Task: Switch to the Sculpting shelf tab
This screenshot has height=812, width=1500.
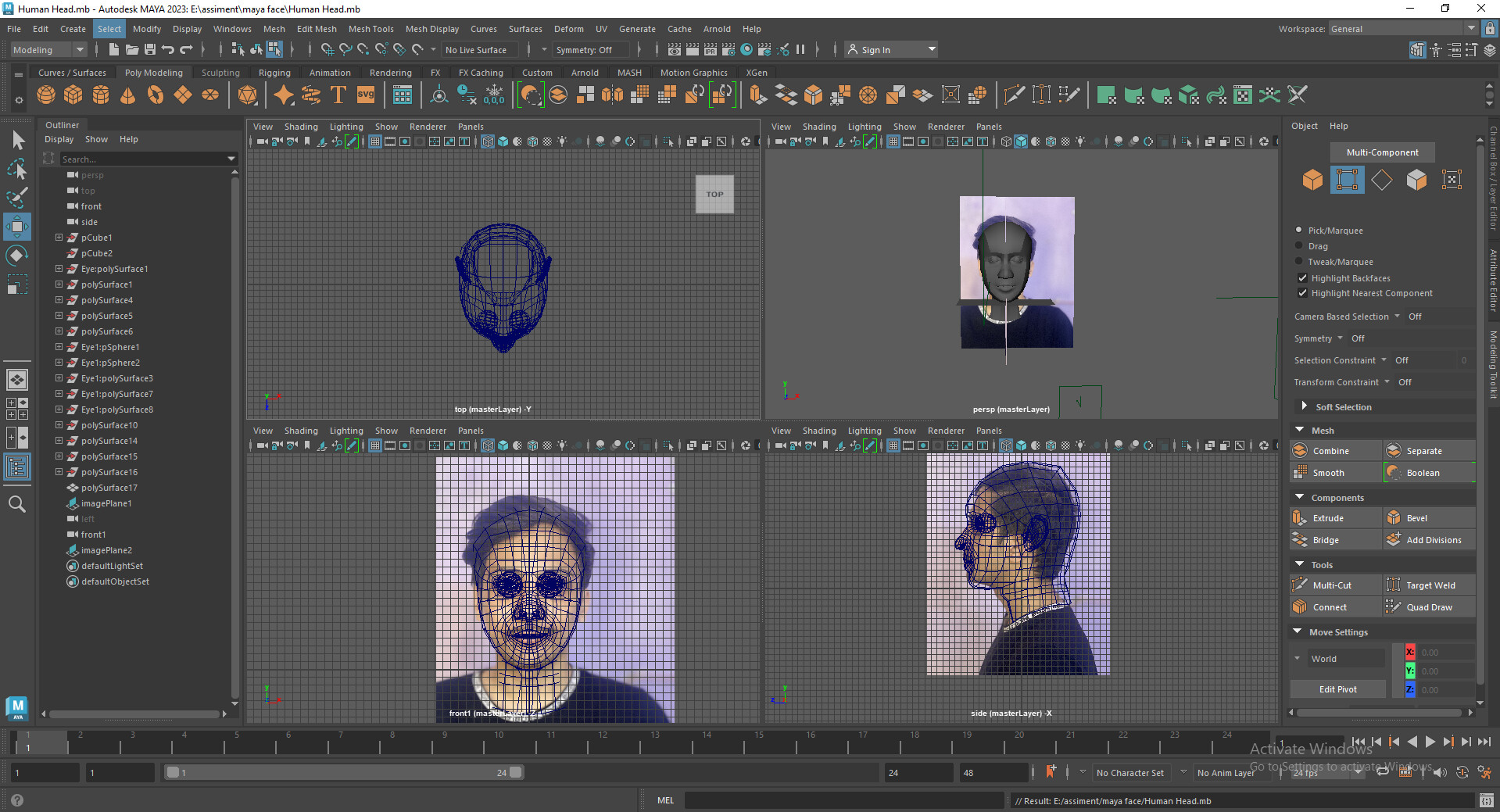Action: 220,72
